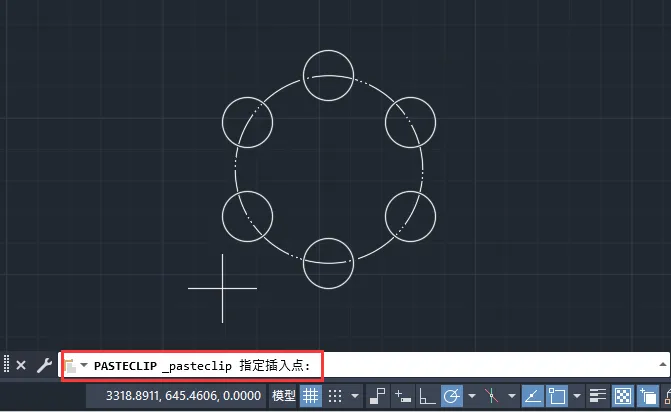Toggle transparency display icon

tap(623, 396)
